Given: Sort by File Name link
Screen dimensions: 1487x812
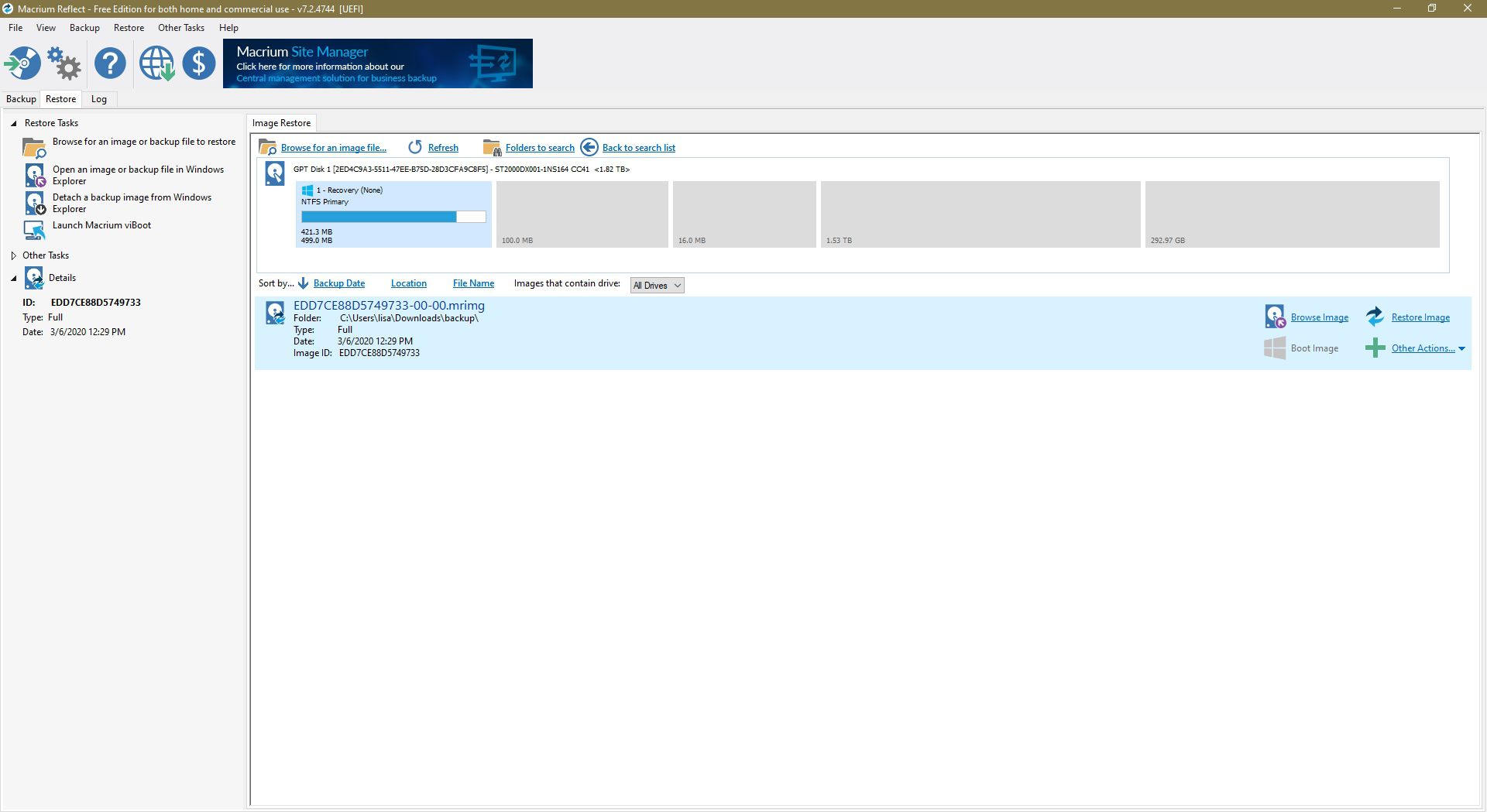Looking at the screenshot, I should click(473, 283).
